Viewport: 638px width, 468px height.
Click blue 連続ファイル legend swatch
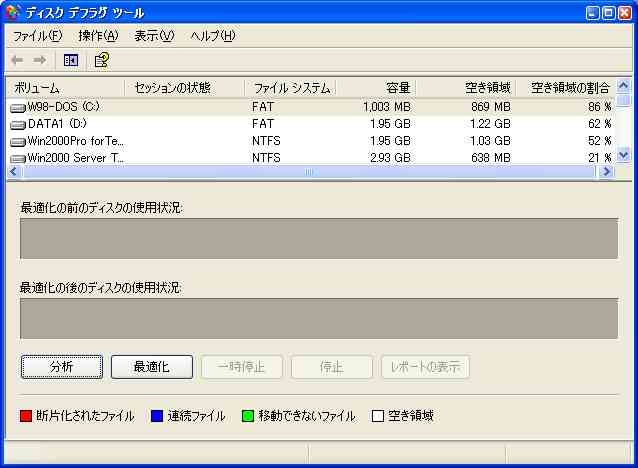pyautogui.click(x=157, y=416)
